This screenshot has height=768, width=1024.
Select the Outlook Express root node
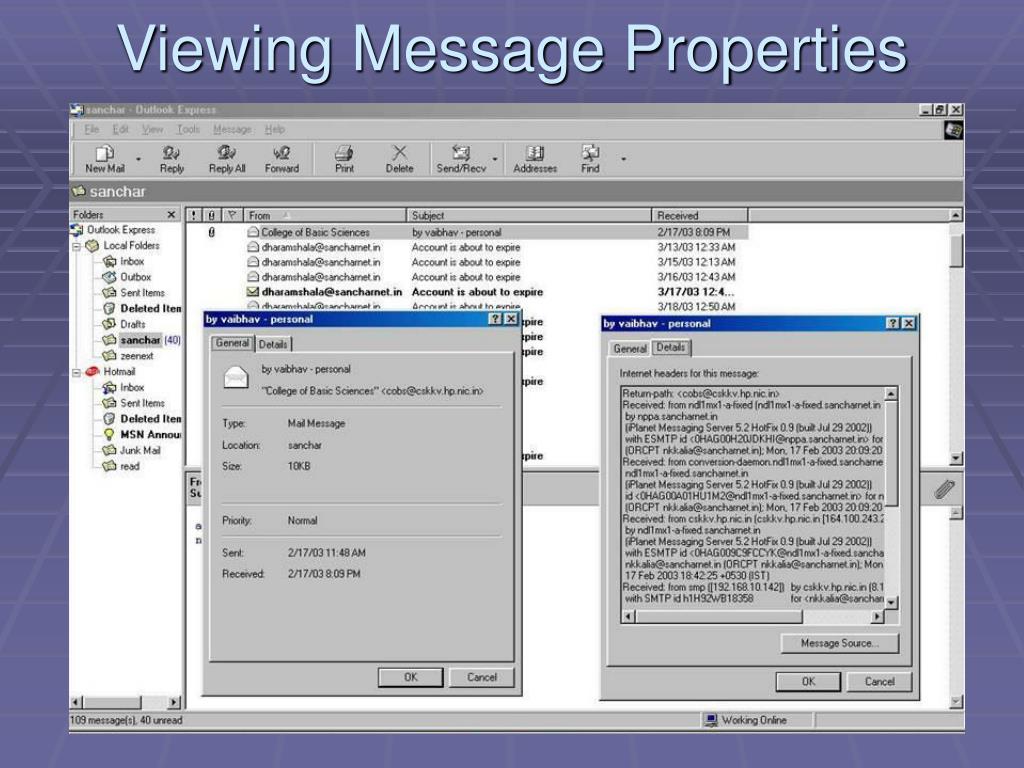[x=114, y=230]
